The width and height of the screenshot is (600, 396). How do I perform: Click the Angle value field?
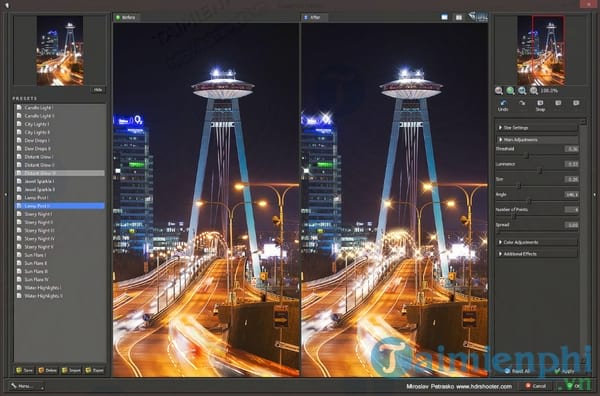571,194
